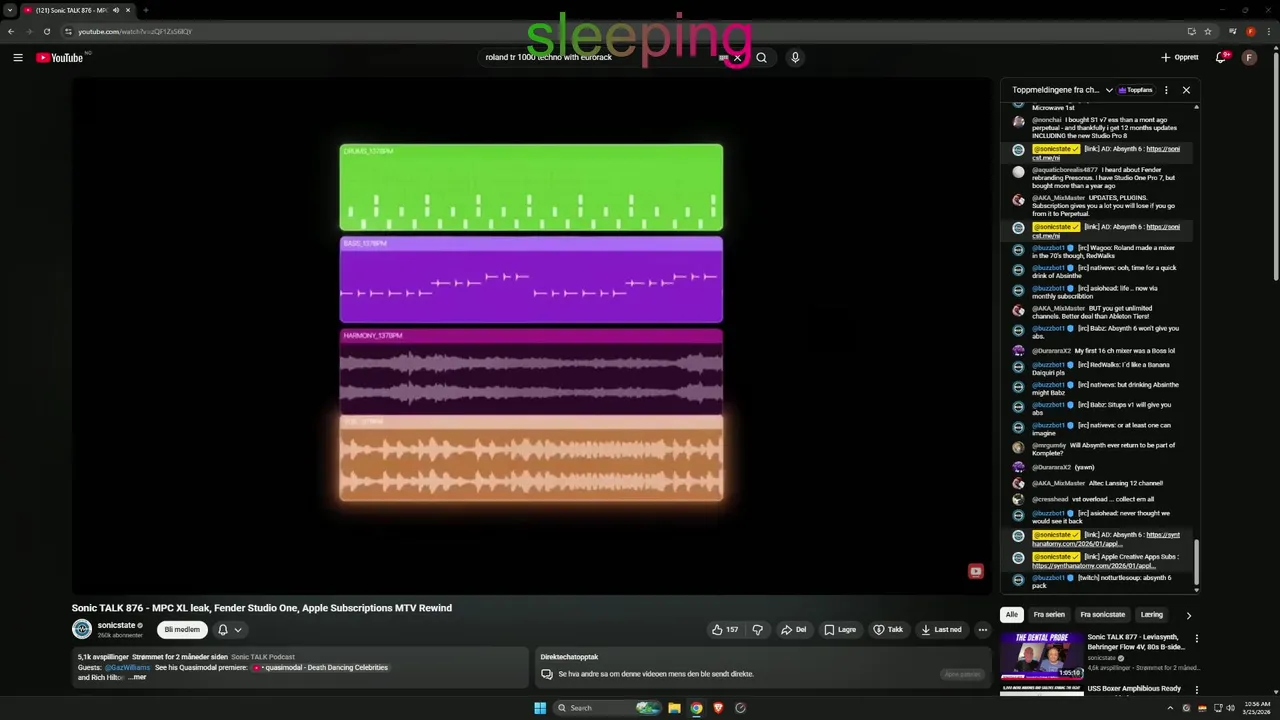Reload the page in the browser toolbar

click(x=47, y=31)
